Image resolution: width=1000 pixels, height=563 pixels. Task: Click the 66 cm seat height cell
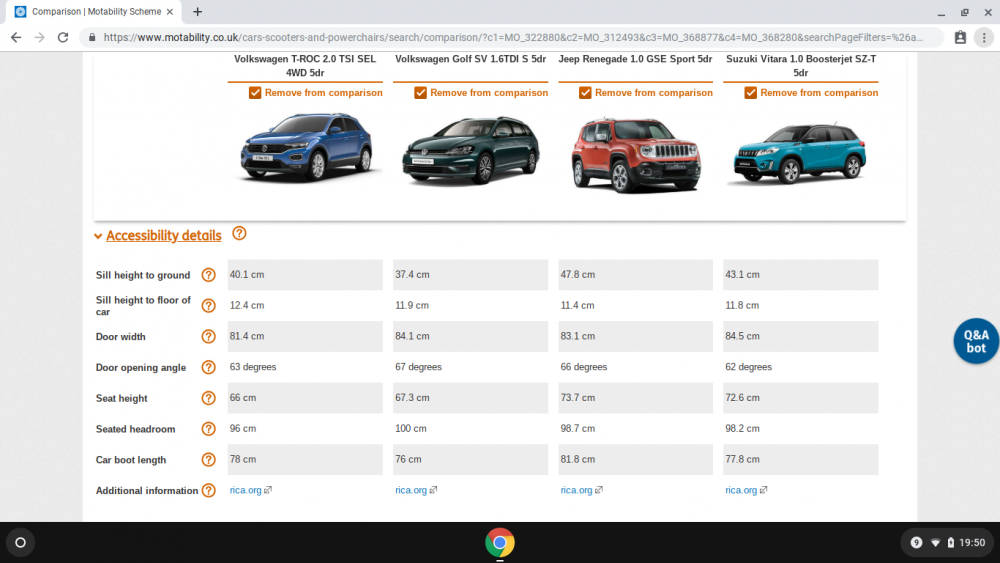(305, 398)
